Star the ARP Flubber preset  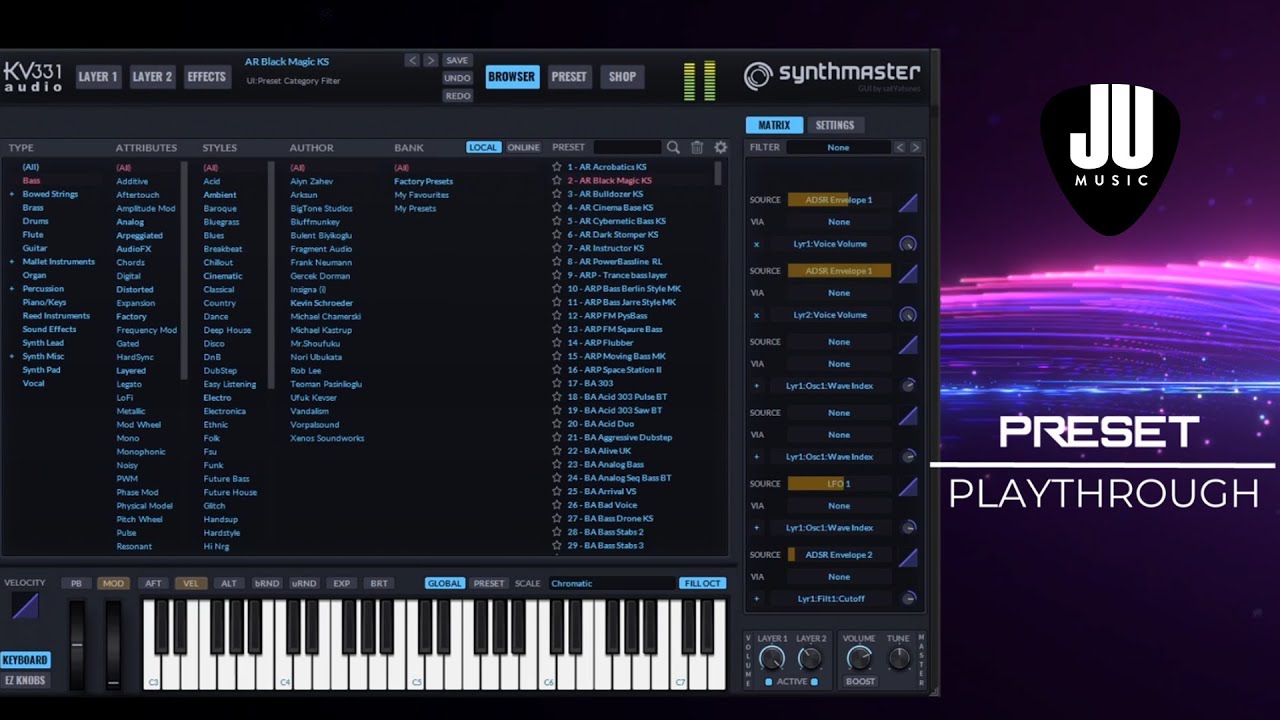point(558,342)
